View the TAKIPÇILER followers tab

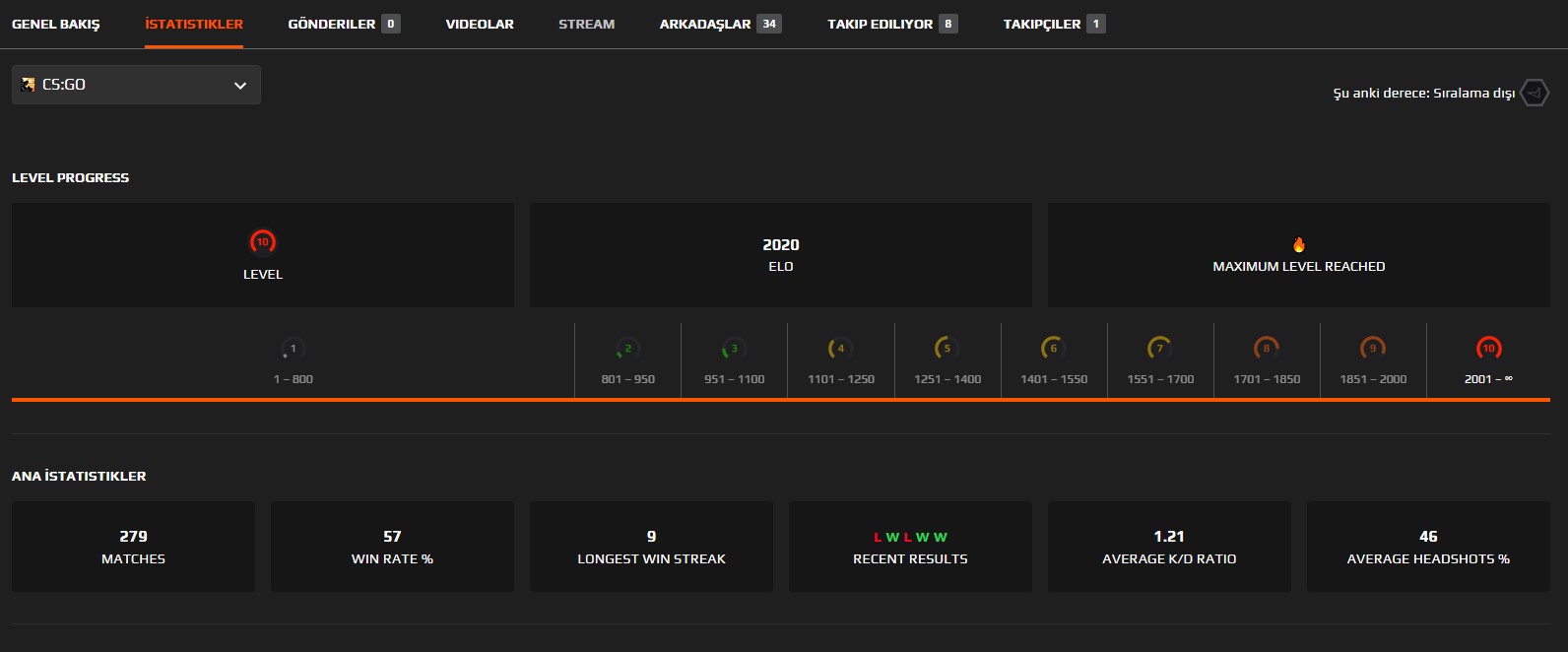point(1041,24)
